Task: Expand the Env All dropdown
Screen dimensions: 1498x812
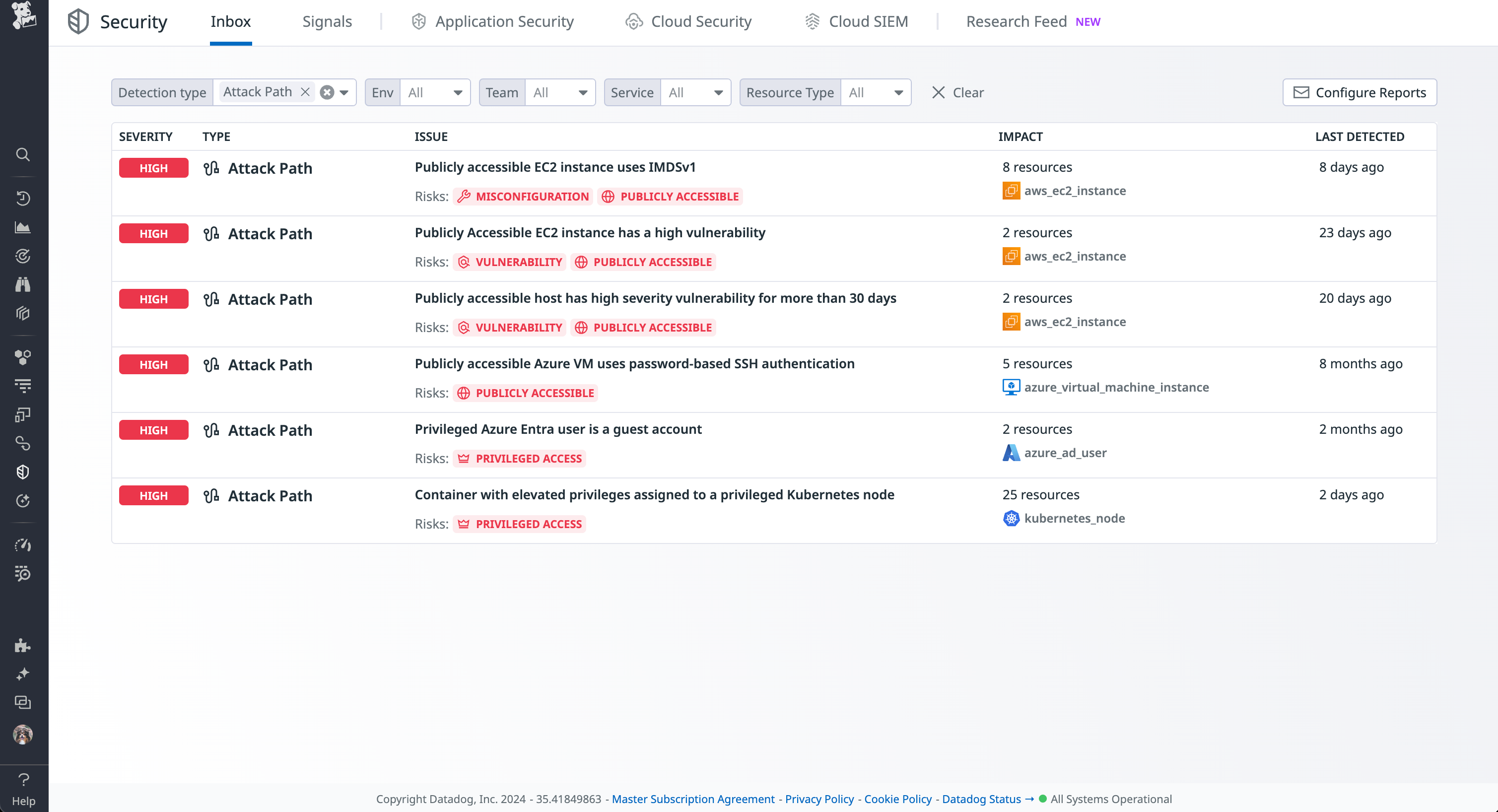Action: click(458, 92)
